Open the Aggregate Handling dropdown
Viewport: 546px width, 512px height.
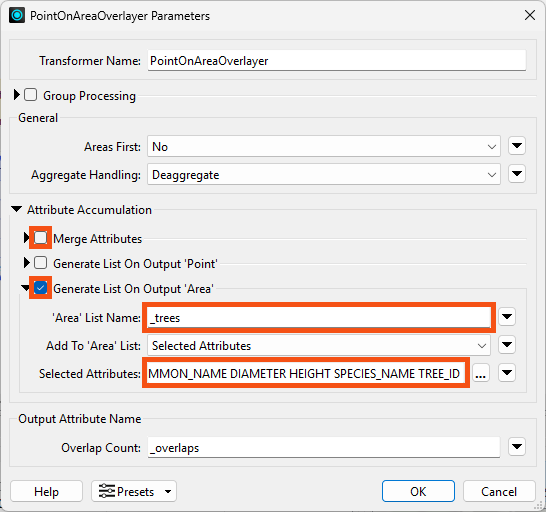[324, 174]
